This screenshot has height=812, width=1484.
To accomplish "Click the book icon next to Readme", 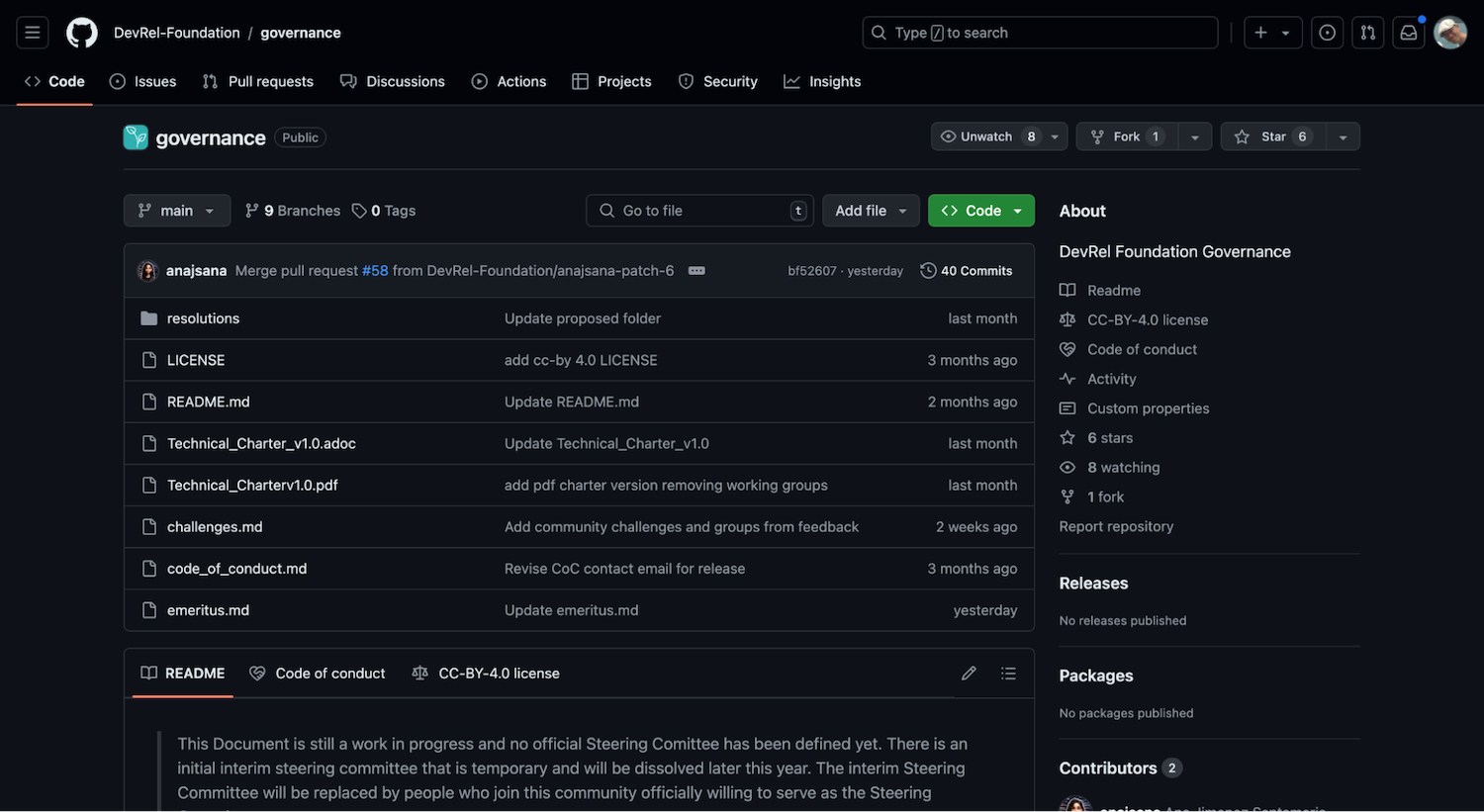I will pyautogui.click(x=1067, y=290).
